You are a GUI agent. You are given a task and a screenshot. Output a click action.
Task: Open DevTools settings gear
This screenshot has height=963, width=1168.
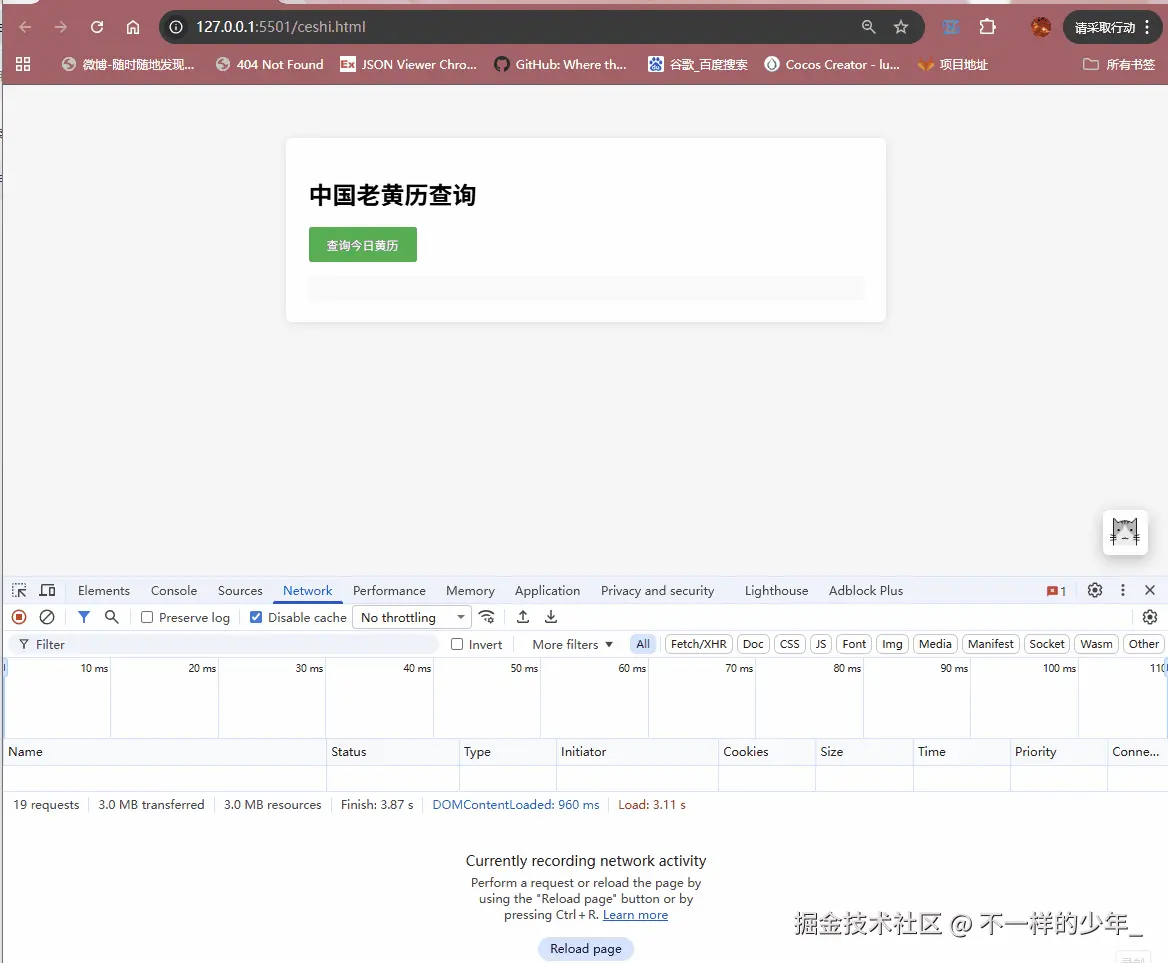click(1094, 590)
